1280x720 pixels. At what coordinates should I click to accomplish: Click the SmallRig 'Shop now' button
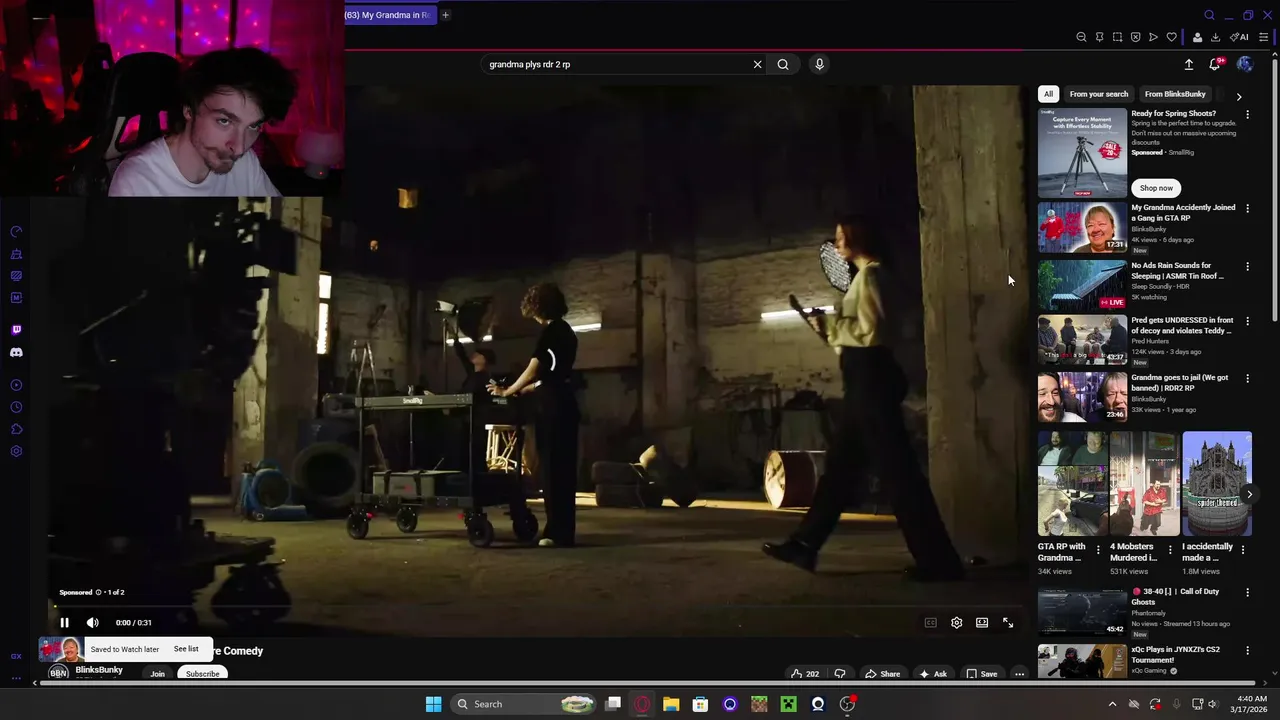click(x=1156, y=188)
